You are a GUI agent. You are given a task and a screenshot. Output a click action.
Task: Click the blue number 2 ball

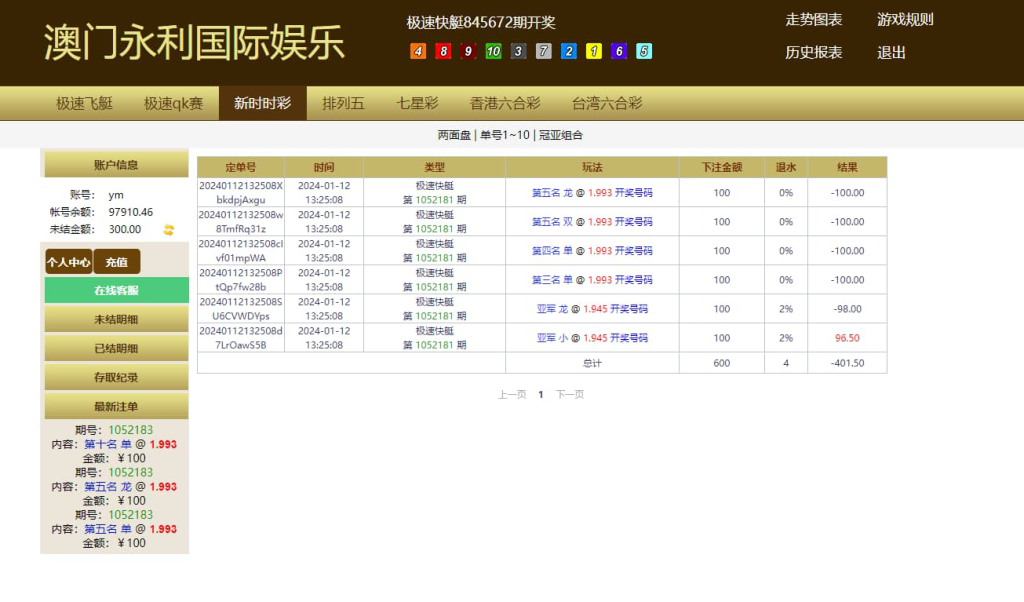point(568,50)
